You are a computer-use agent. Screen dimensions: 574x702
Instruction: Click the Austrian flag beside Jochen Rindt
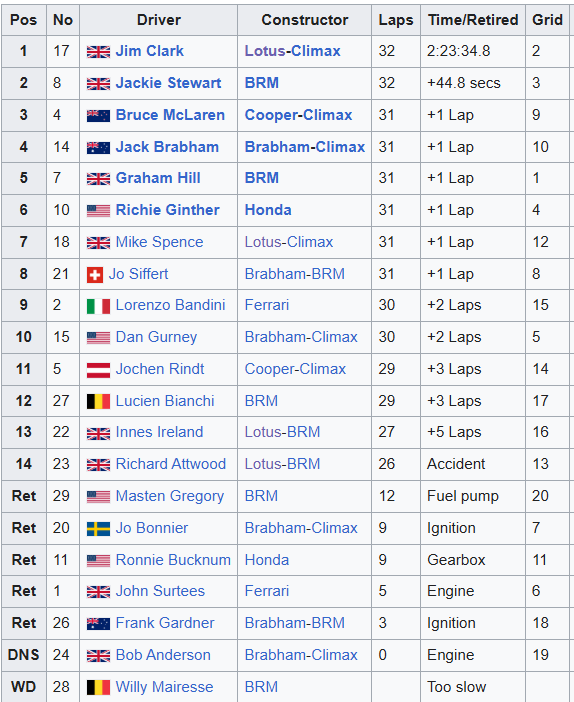98,370
